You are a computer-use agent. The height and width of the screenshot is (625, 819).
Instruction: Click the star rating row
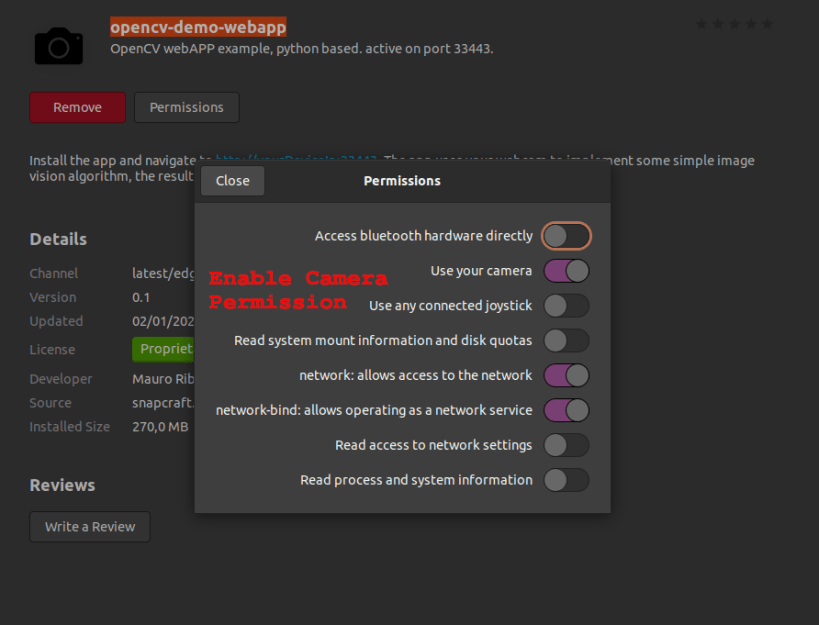(734, 24)
